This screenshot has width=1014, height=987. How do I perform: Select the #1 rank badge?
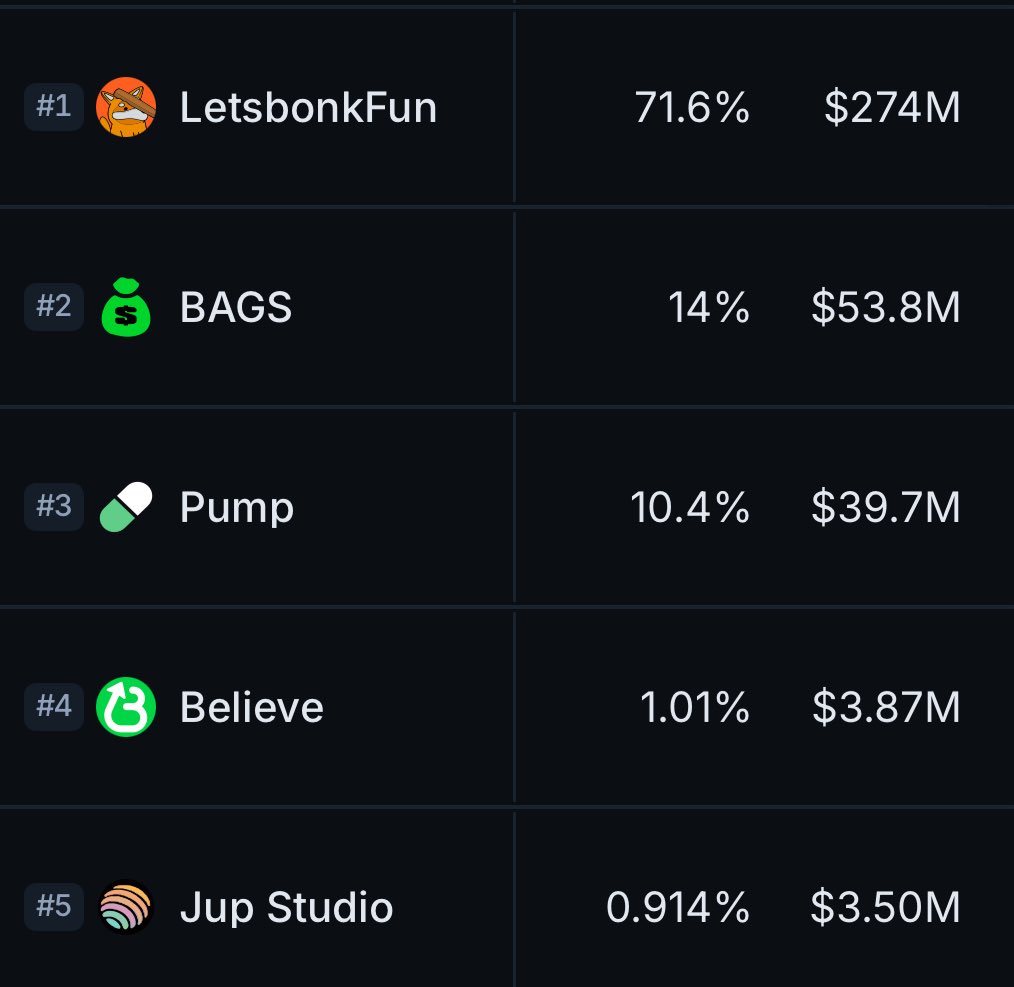(x=54, y=107)
